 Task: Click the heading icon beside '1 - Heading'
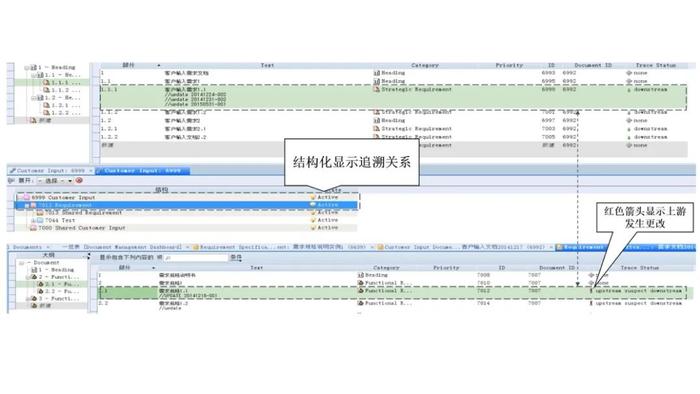[33, 67]
